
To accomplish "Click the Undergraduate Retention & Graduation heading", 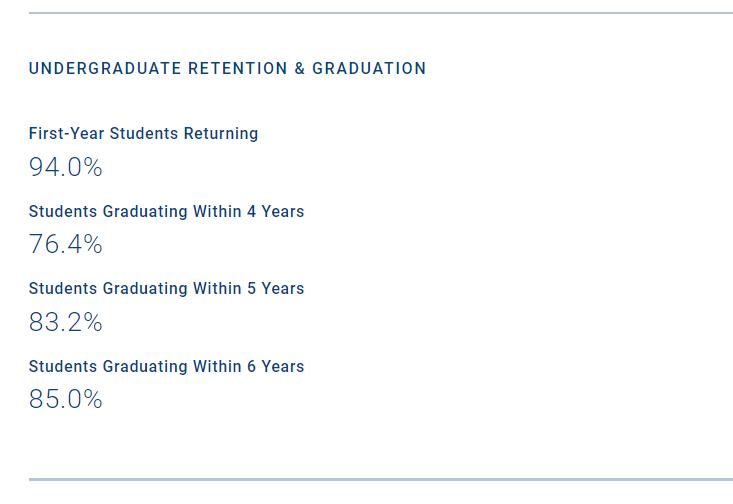I will [x=227, y=69].
